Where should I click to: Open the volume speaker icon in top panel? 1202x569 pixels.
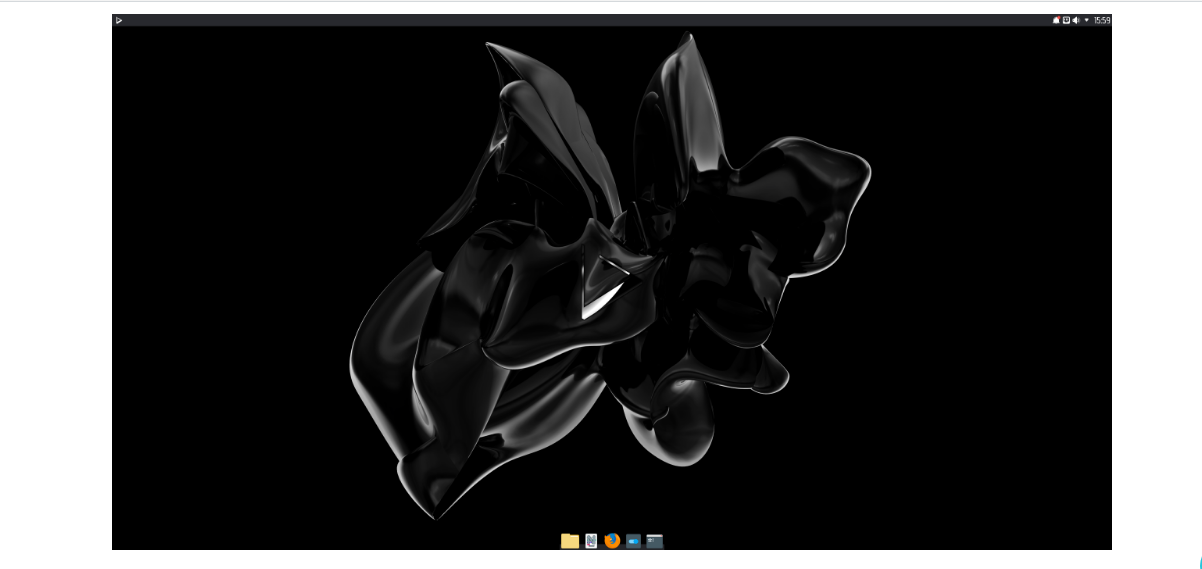1076,20
